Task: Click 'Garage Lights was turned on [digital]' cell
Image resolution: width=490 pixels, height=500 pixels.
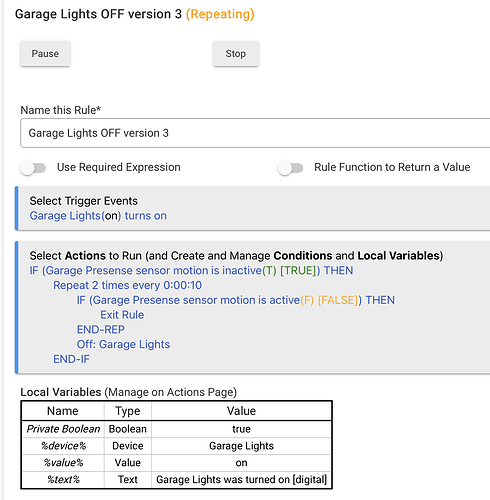Action: [241, 480]
